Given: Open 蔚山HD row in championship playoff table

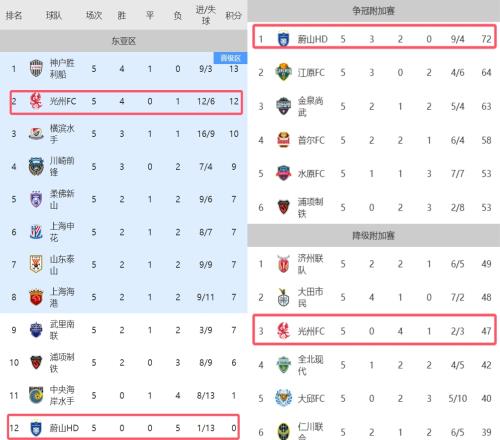Looking at the screenshot, I should (x=374, y=37).
